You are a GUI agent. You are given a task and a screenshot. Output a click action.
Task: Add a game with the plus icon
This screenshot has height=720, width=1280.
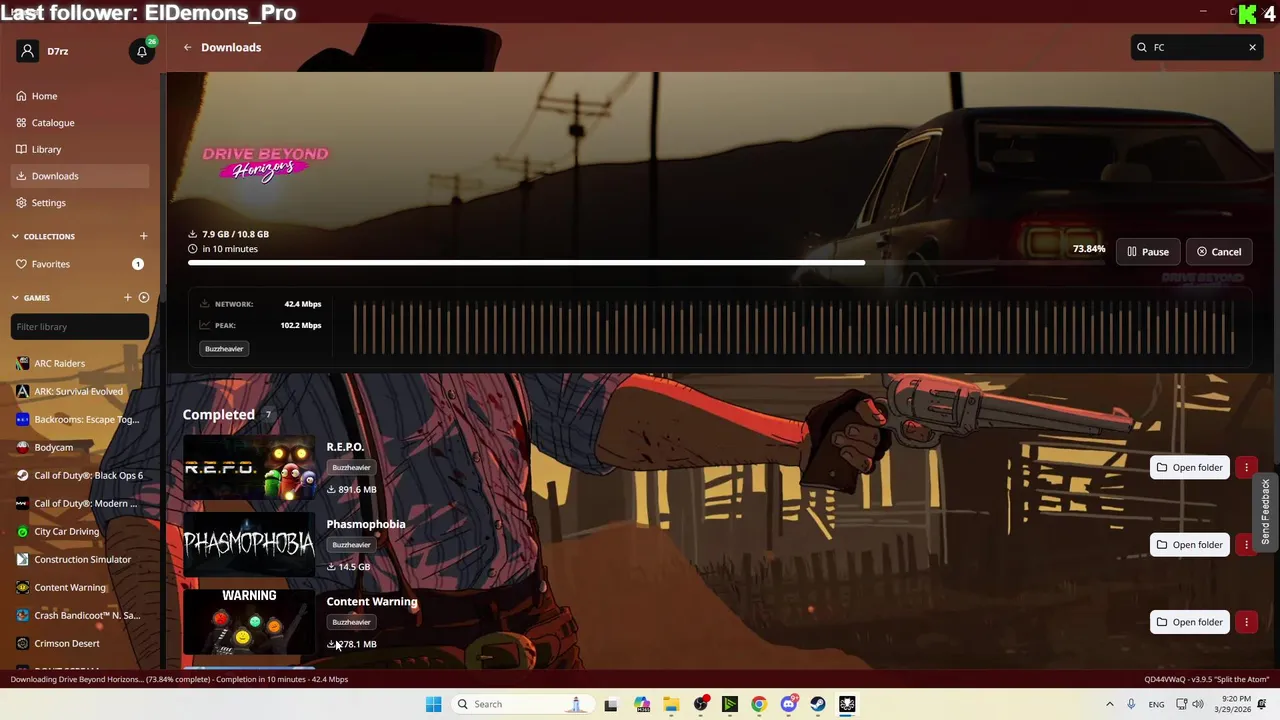(x=127, y=297)
